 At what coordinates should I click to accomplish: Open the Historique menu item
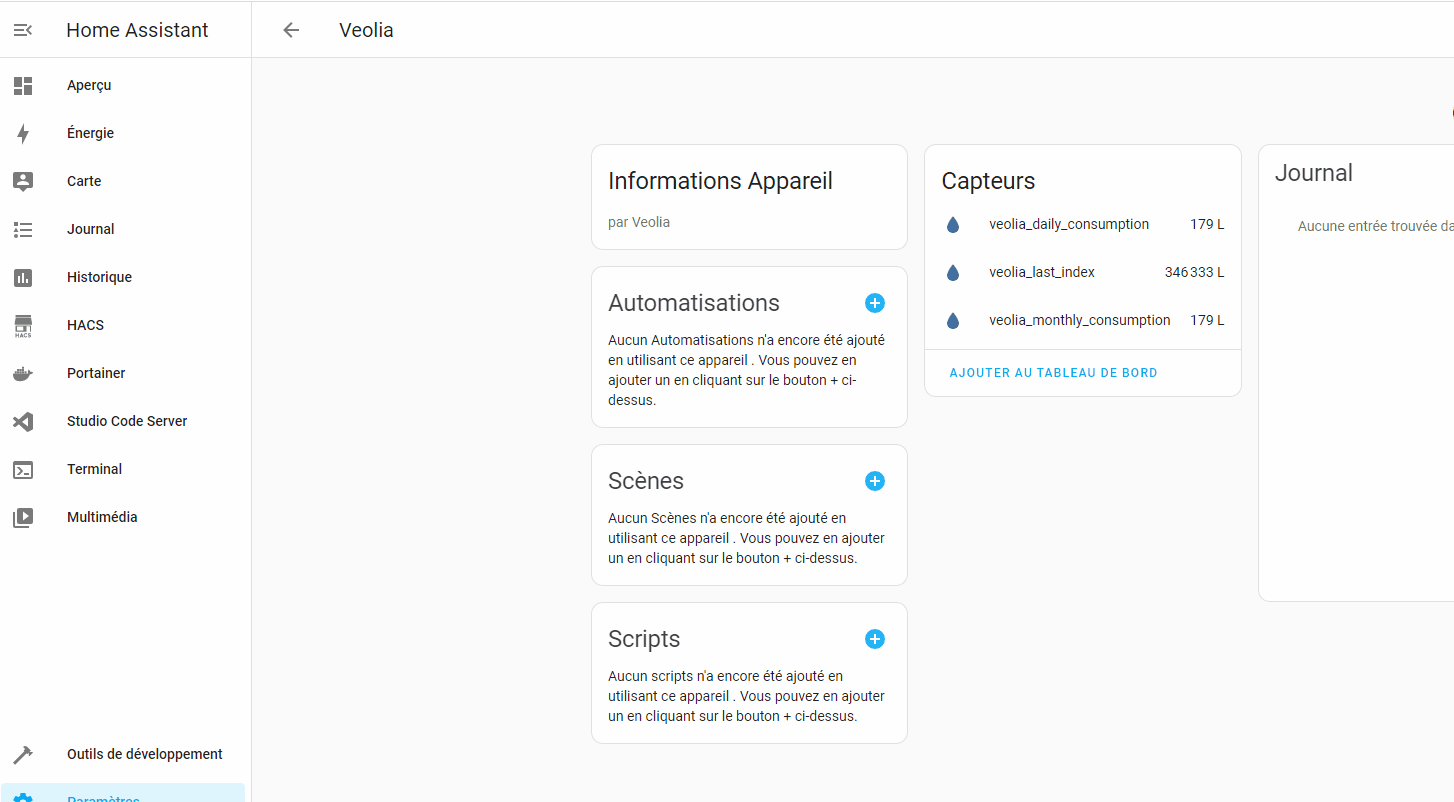pyautogui.click(x=123, y=278)
